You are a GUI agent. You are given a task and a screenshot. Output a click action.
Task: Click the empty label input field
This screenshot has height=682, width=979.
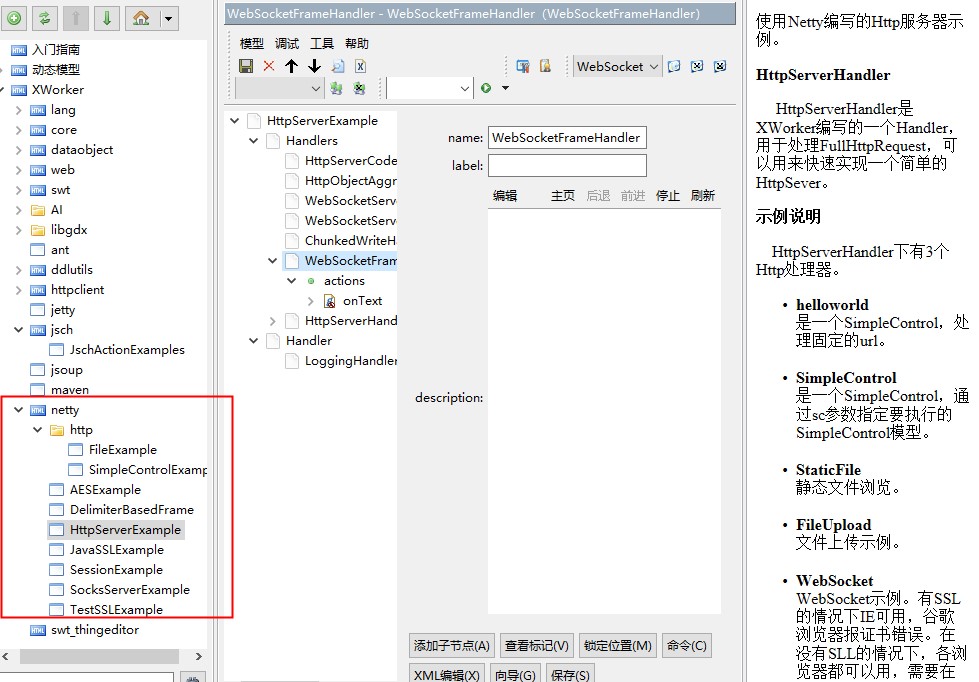click(x=567, y=166)
